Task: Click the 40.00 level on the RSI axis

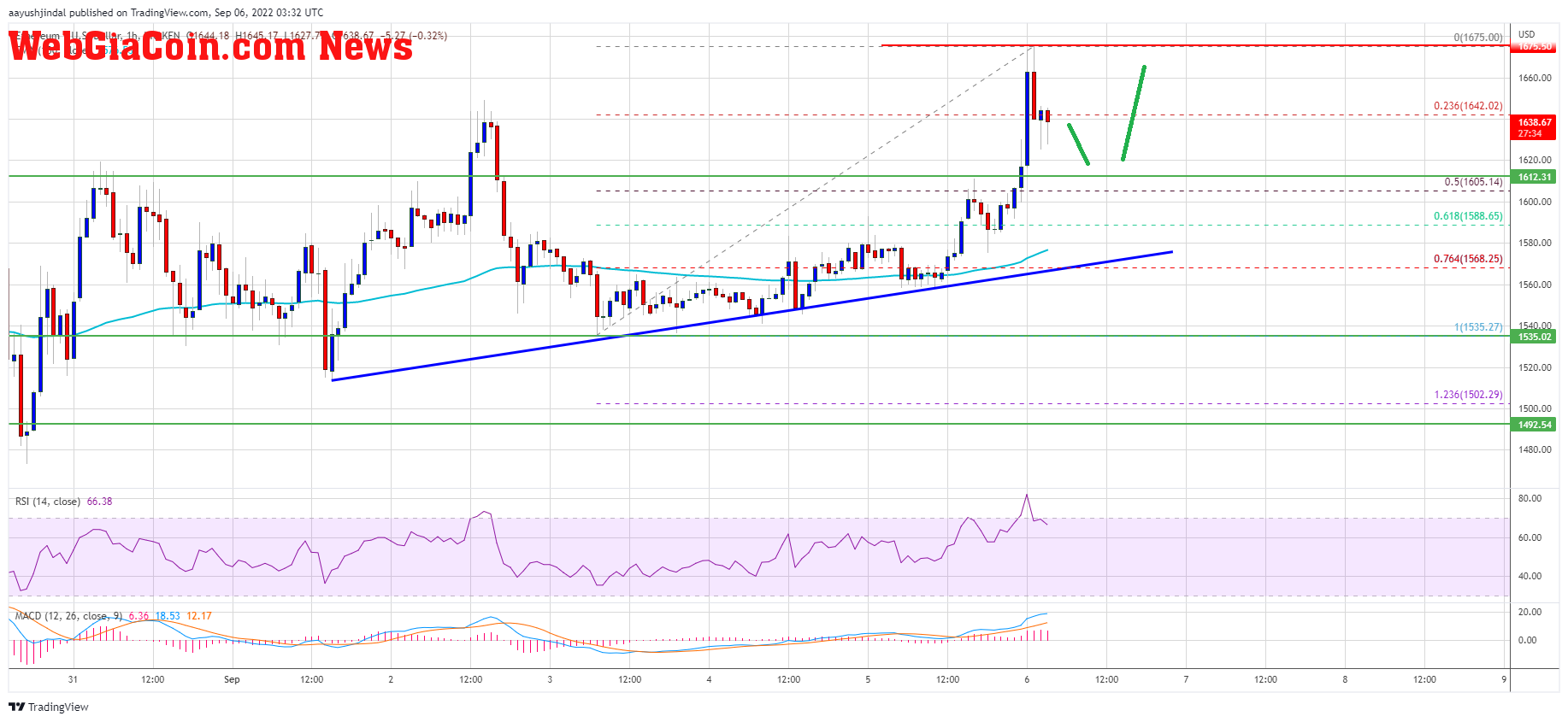Action: click(1530, 576)
